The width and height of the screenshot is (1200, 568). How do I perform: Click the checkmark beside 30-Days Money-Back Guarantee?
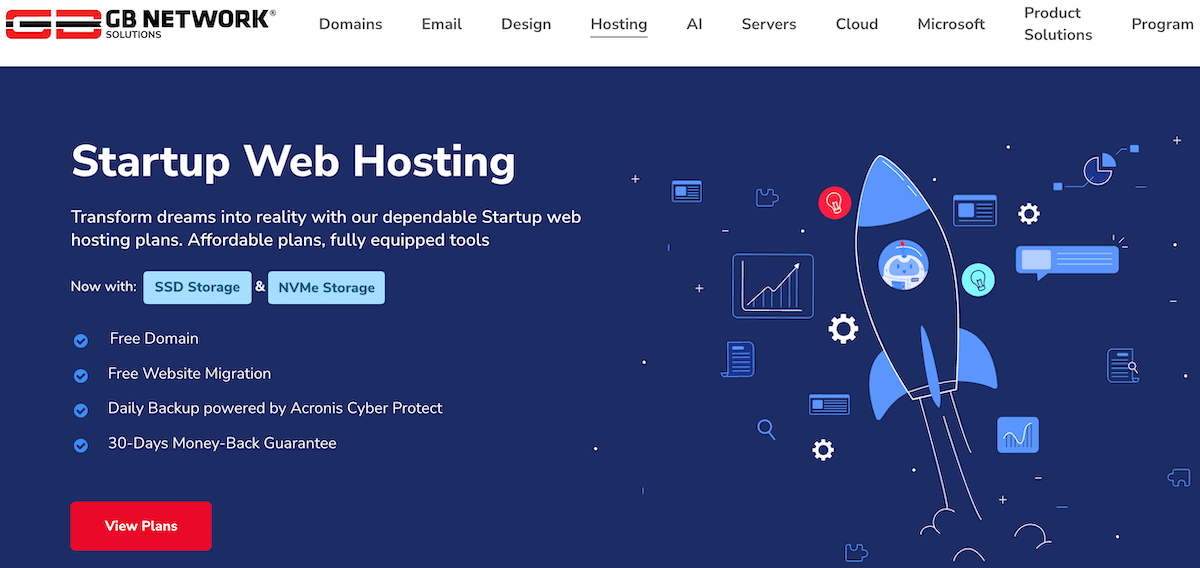tap(81, 446)
